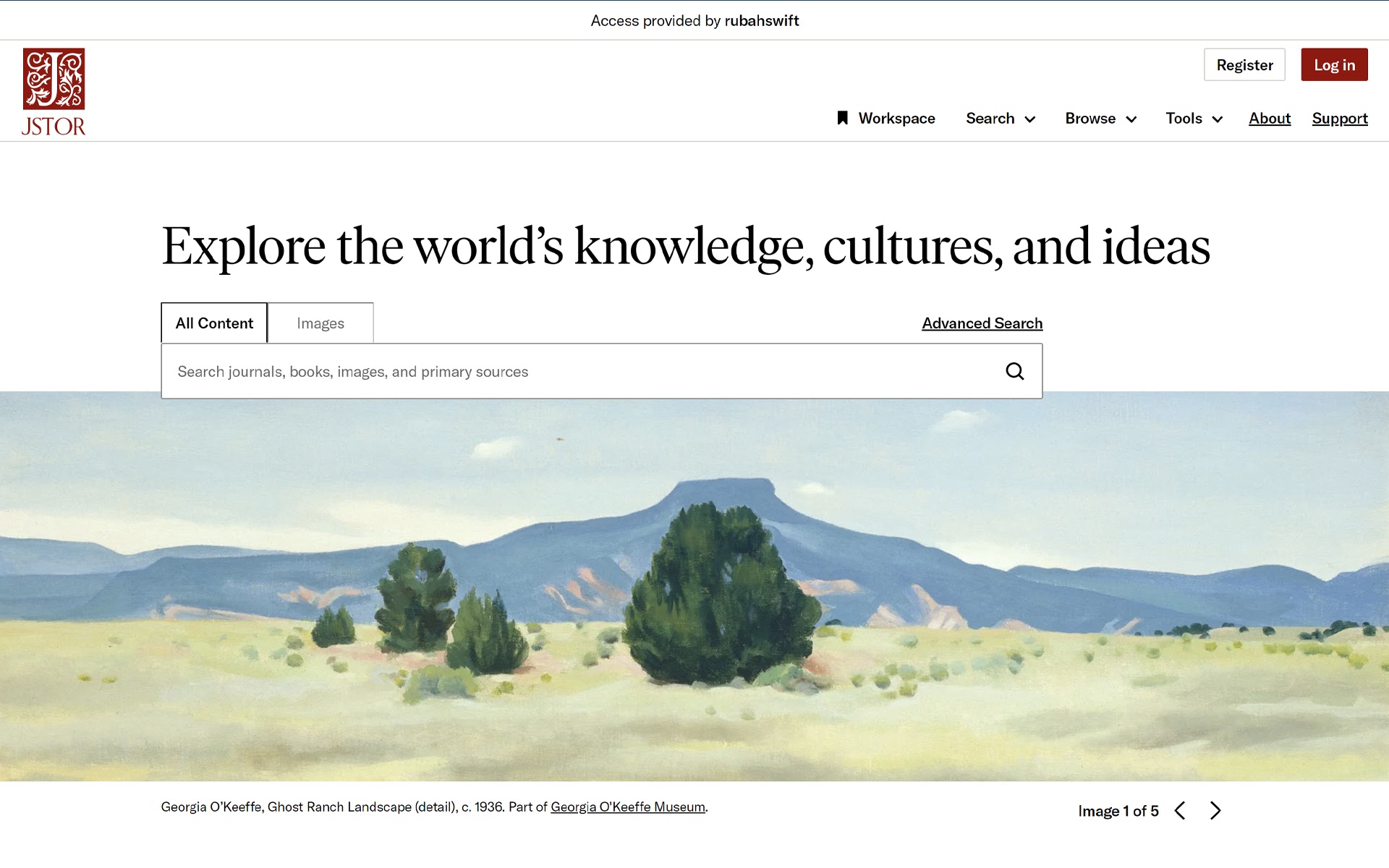
Task: Click the 'Access provided by rubahswift' text
Action: coord(694,20)
